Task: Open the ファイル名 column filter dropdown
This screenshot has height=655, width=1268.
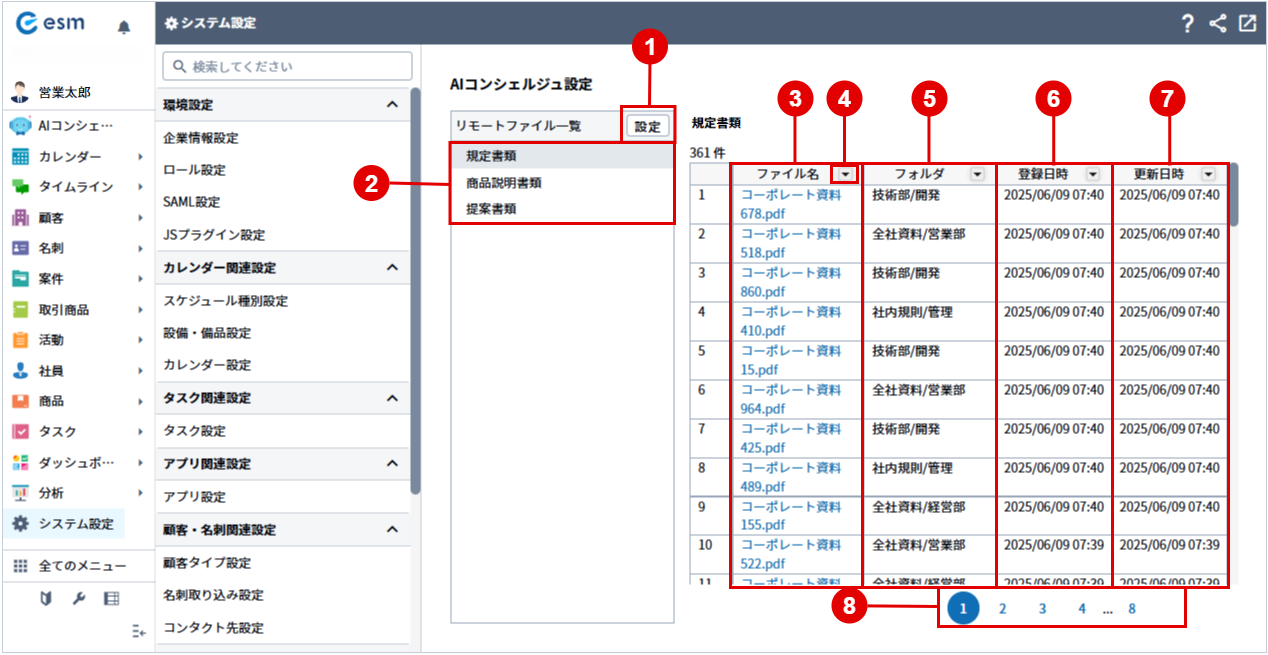Action: pyautogui.click(x=847, y=174)
